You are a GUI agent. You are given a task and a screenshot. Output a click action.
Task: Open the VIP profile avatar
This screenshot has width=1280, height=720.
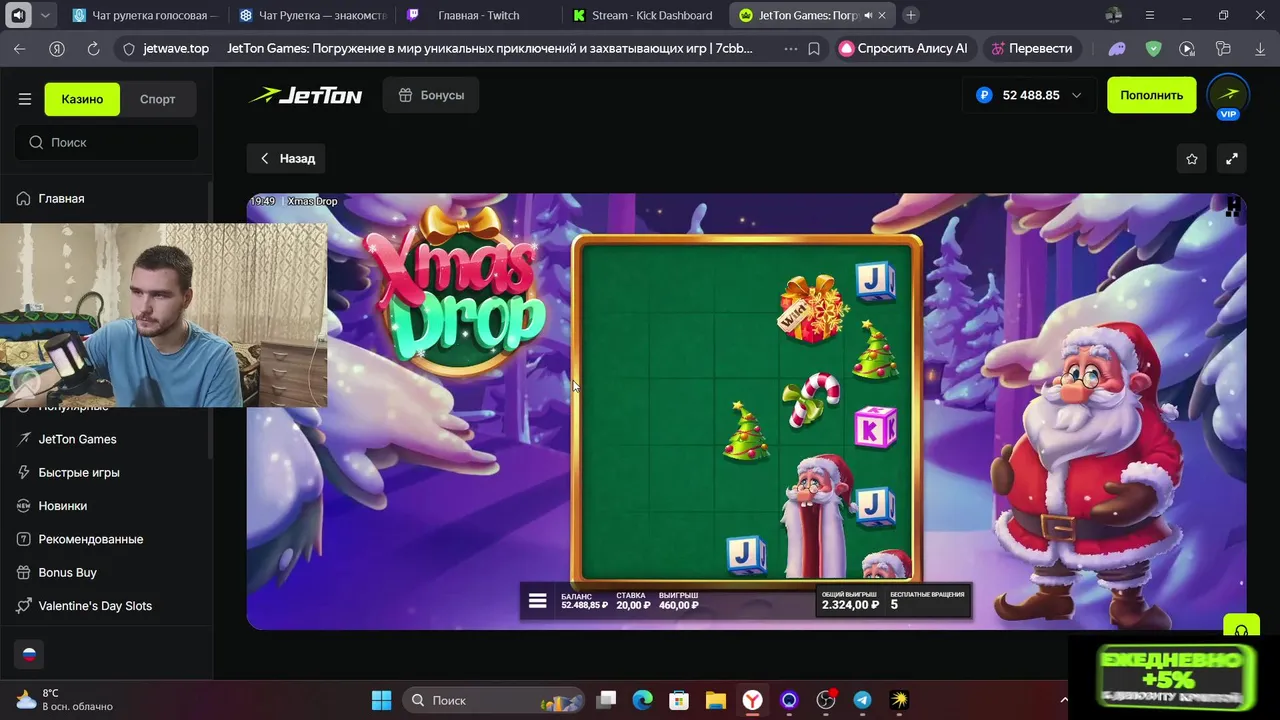point(1228,96)
